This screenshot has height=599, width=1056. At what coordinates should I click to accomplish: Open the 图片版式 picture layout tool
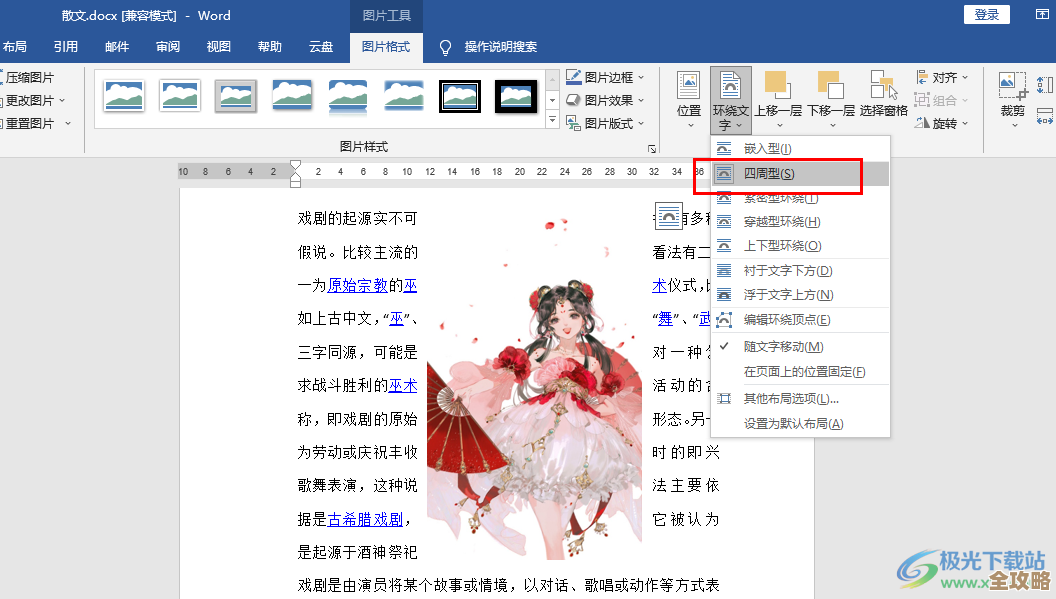point(604,123)
